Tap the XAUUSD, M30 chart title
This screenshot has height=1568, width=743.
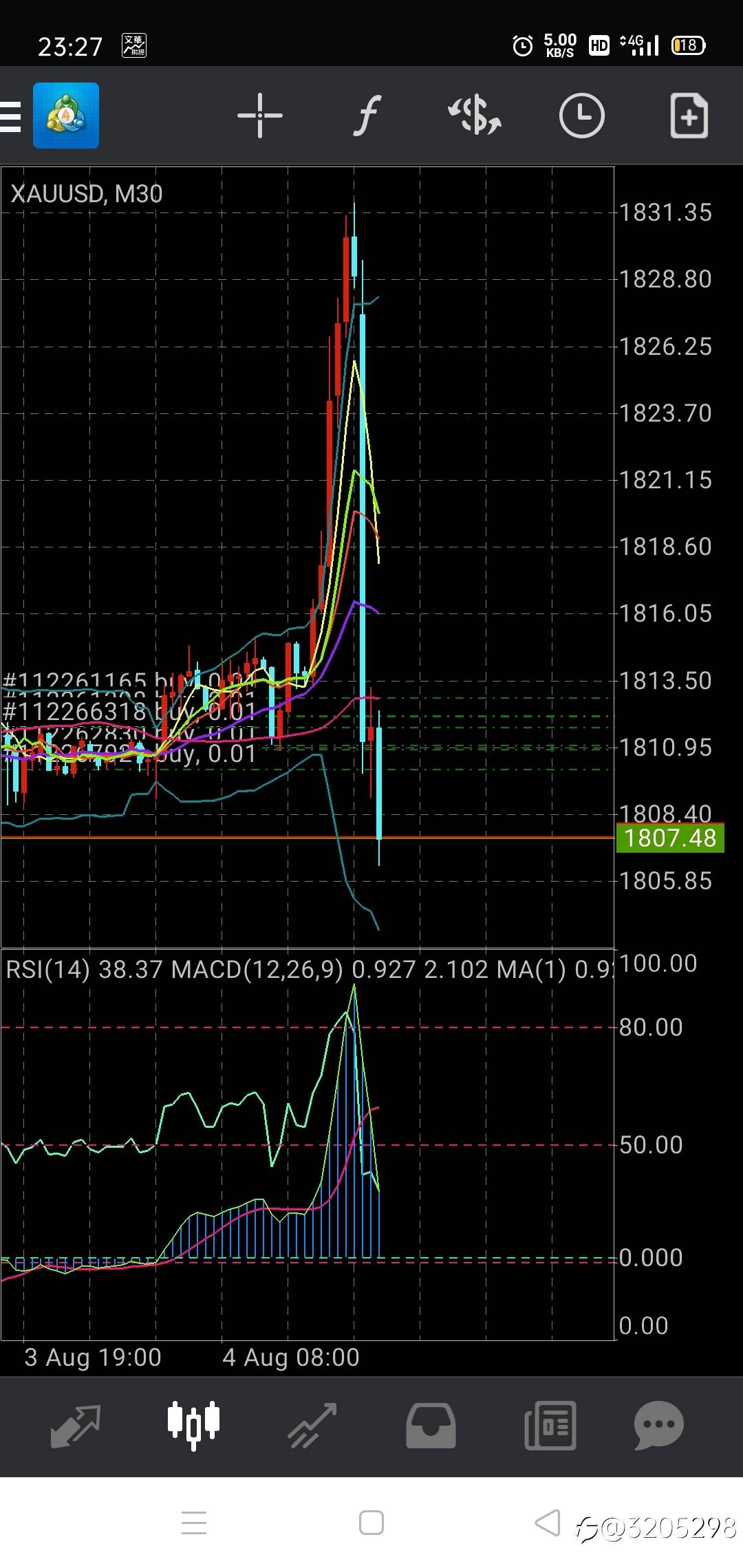coord(87,194)
